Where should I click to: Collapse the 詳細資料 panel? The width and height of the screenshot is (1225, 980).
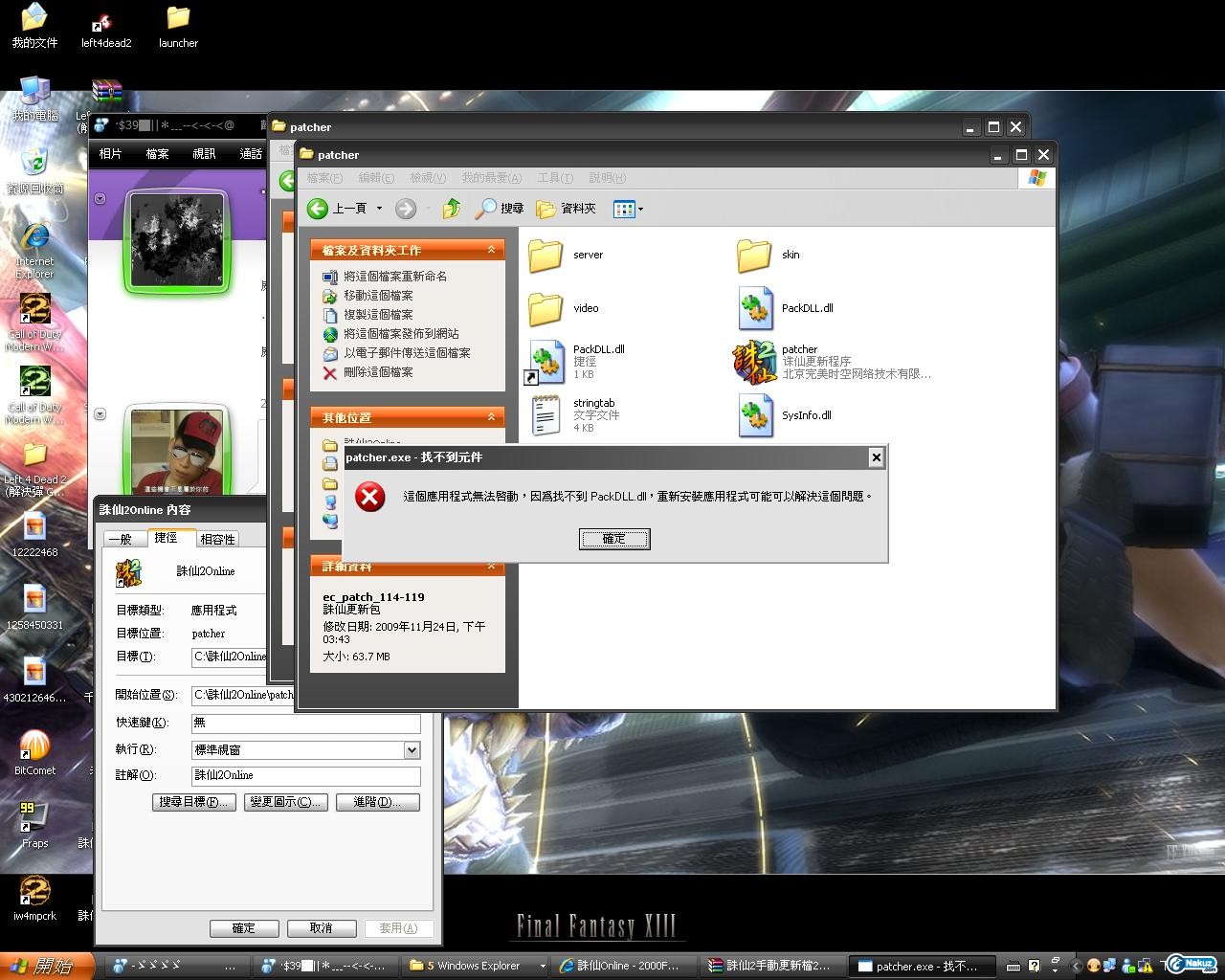coord(491,567)
